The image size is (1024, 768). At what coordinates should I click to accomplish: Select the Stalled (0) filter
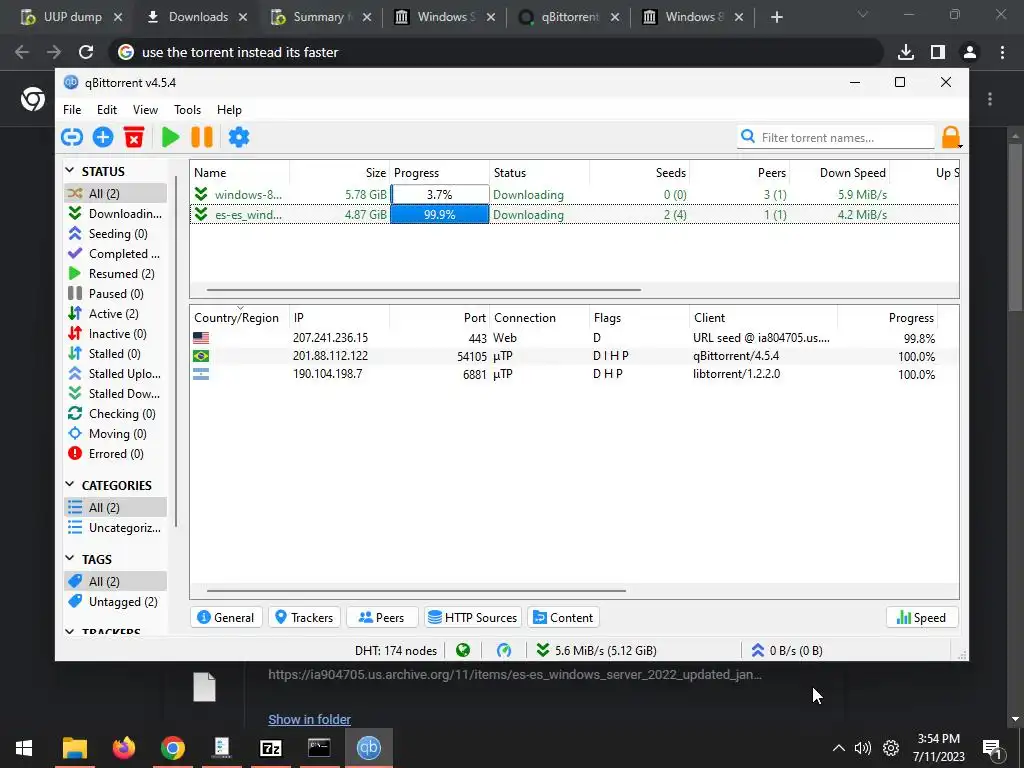(116, 353)
